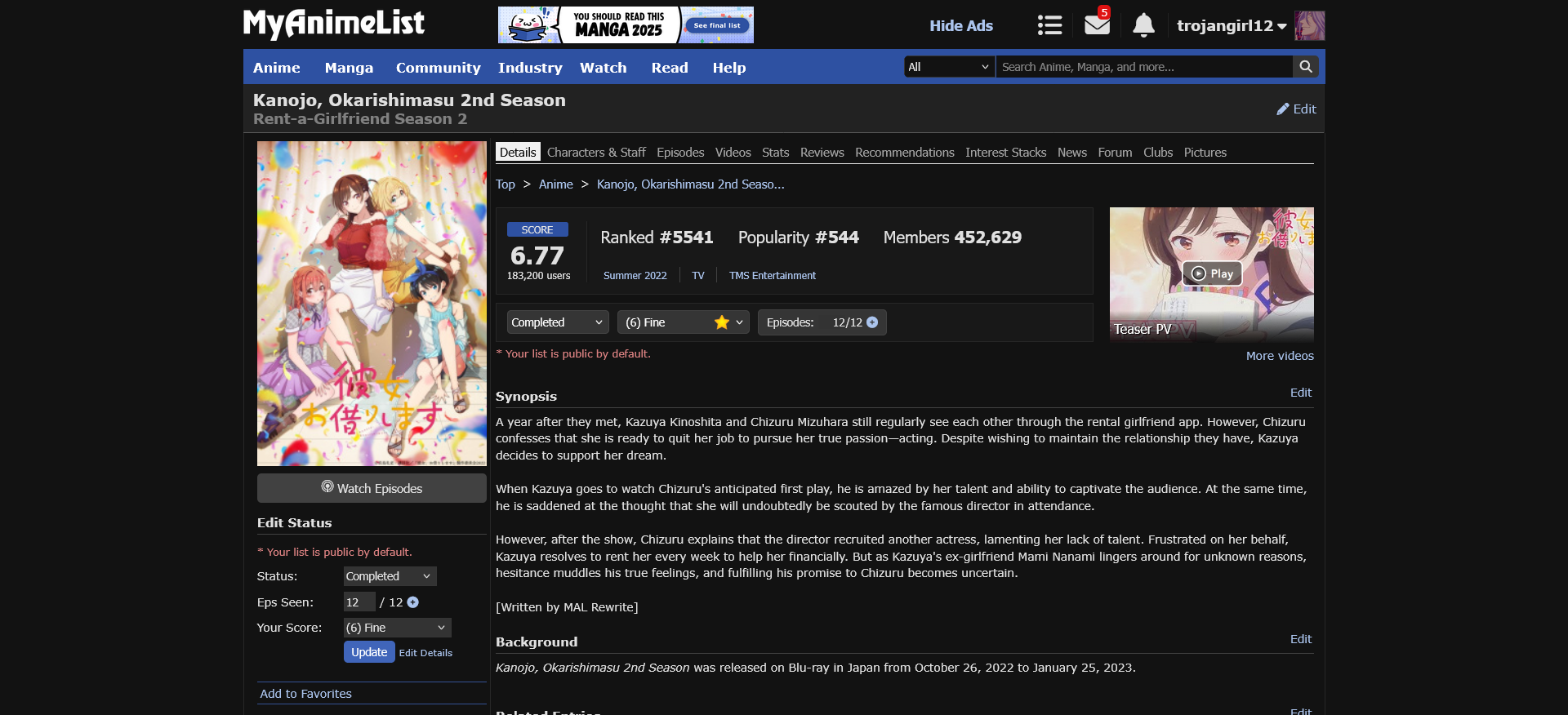
Task: Switch to Stats tab
Action: [775, 153]
